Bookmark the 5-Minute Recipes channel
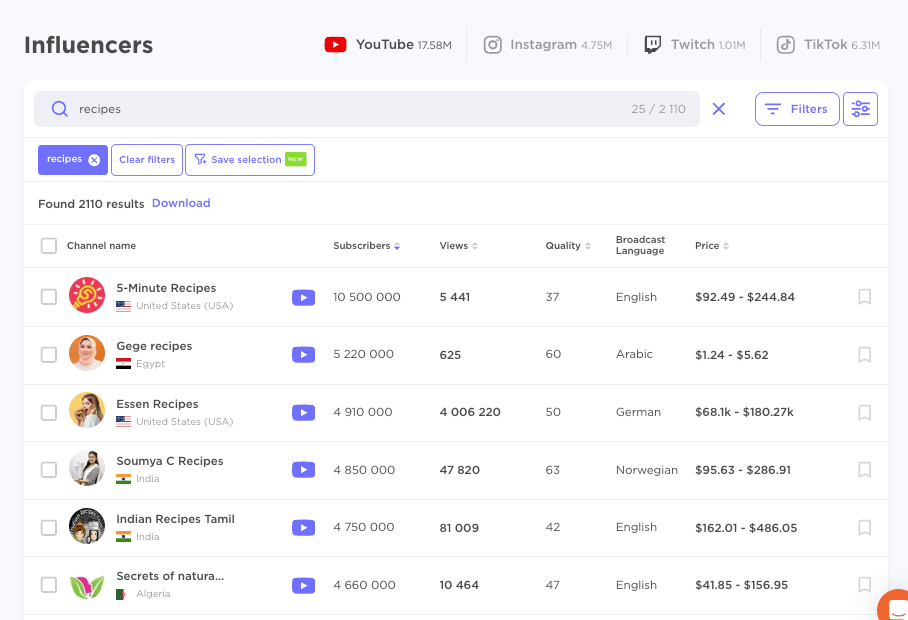908x620 pixels. [865, 297]
